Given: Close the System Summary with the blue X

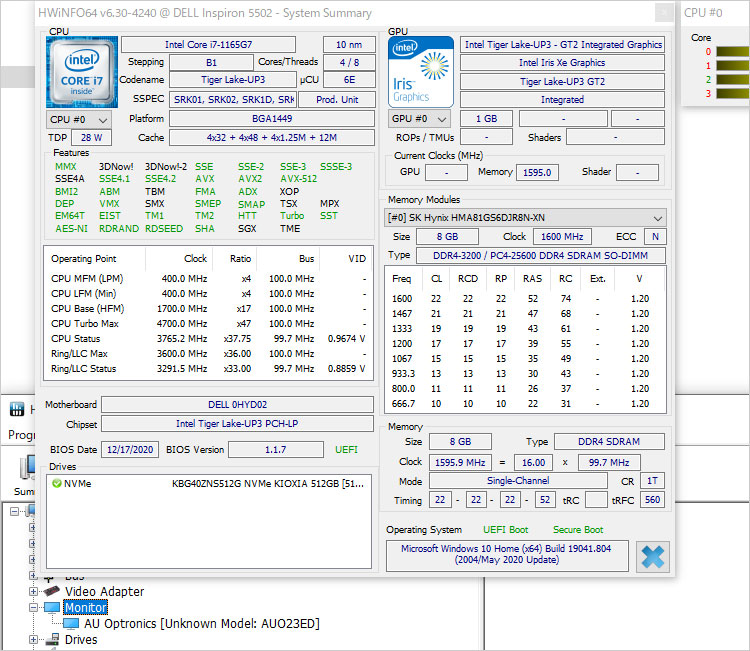Looking at the screenshot, I should pyautogui.click(x=652, y=557).
